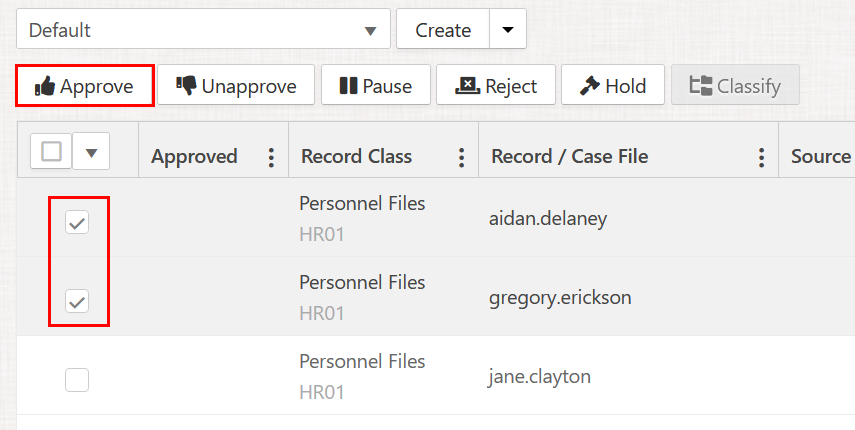Uncheck the gregory.erickson row checkbox
Image resolution: width=855 pixels, height=430 pixels.
point(77,299)
